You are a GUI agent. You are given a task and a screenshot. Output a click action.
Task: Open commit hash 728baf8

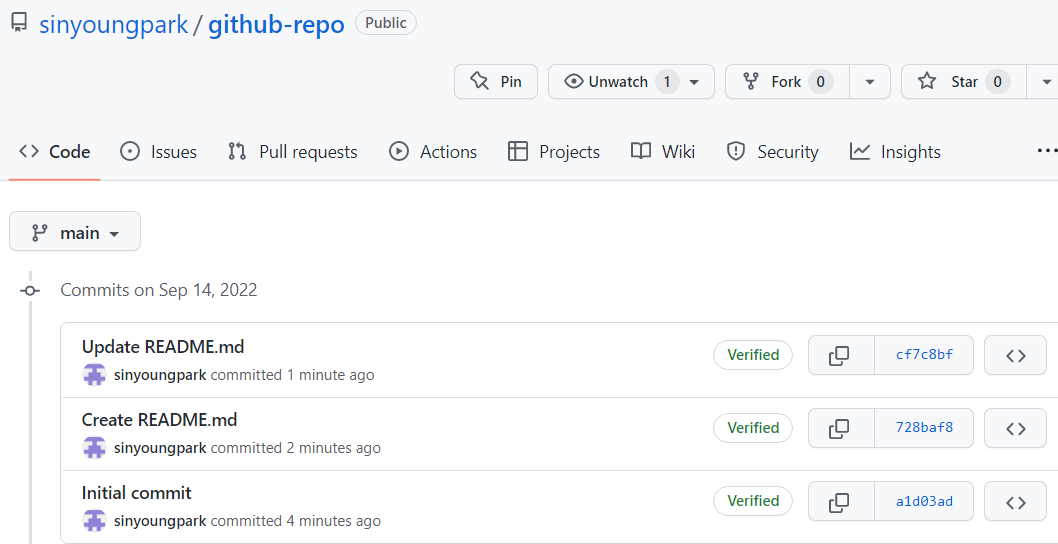(924, 428)
